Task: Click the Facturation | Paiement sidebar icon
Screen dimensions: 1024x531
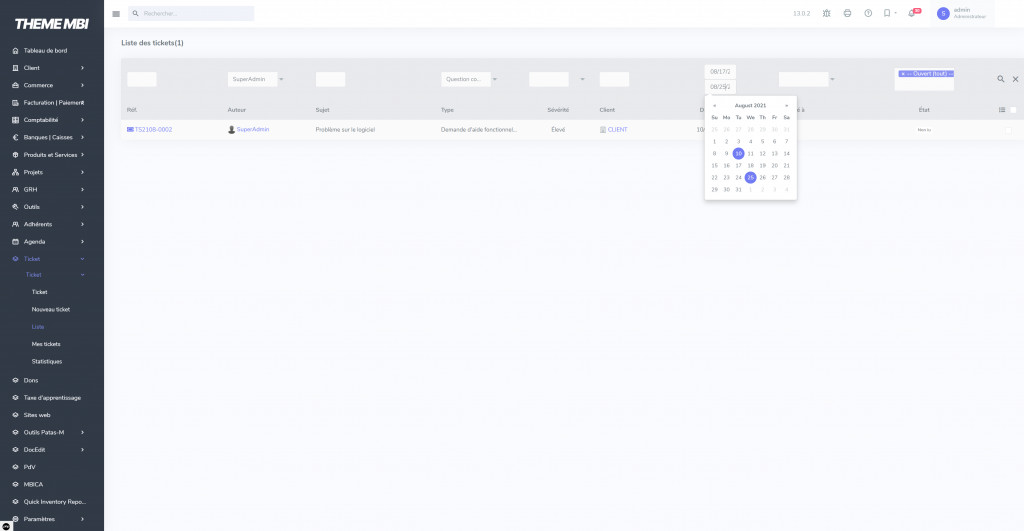Action: (x=16, y=103)
